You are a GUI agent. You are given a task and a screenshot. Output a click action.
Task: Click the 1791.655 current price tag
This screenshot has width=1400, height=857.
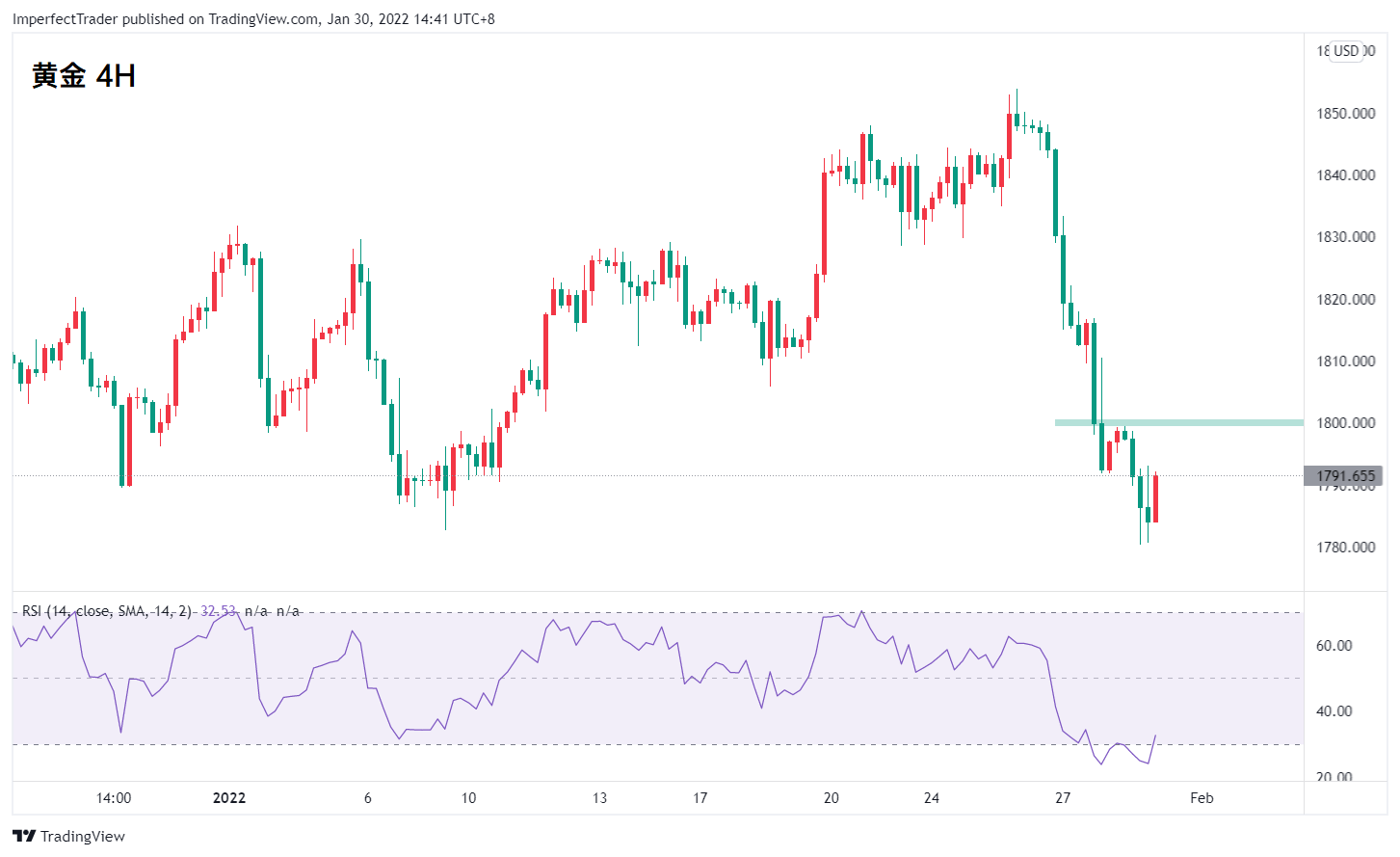(x=1344, y=475)
